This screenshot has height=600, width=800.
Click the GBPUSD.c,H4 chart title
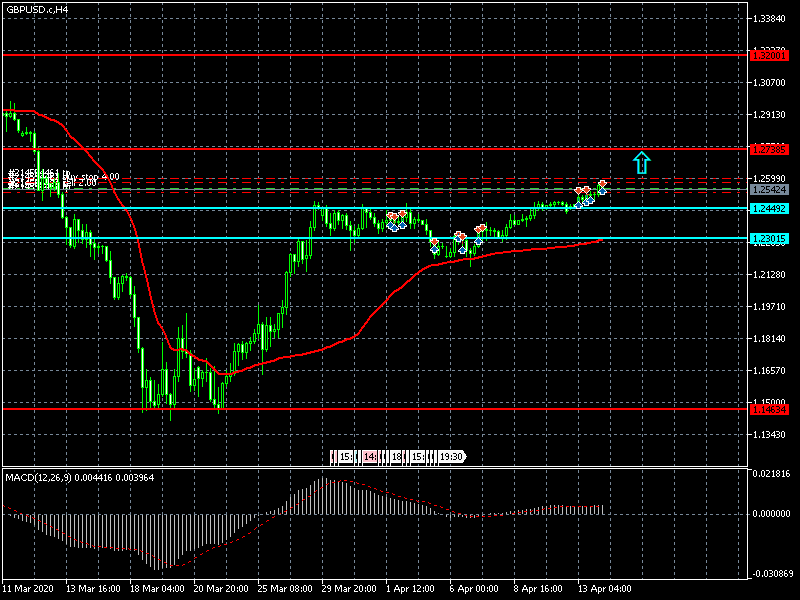(x=36, y=9)
